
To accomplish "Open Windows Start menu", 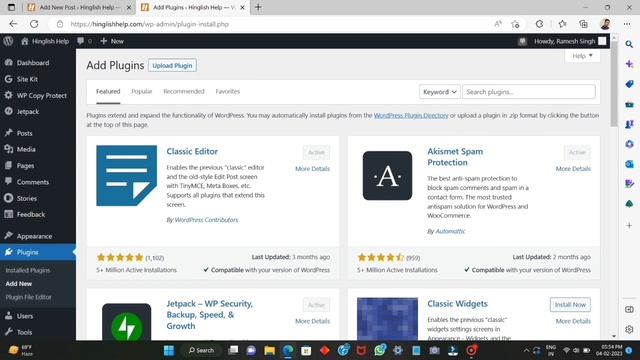I will [x=169, y=351].
